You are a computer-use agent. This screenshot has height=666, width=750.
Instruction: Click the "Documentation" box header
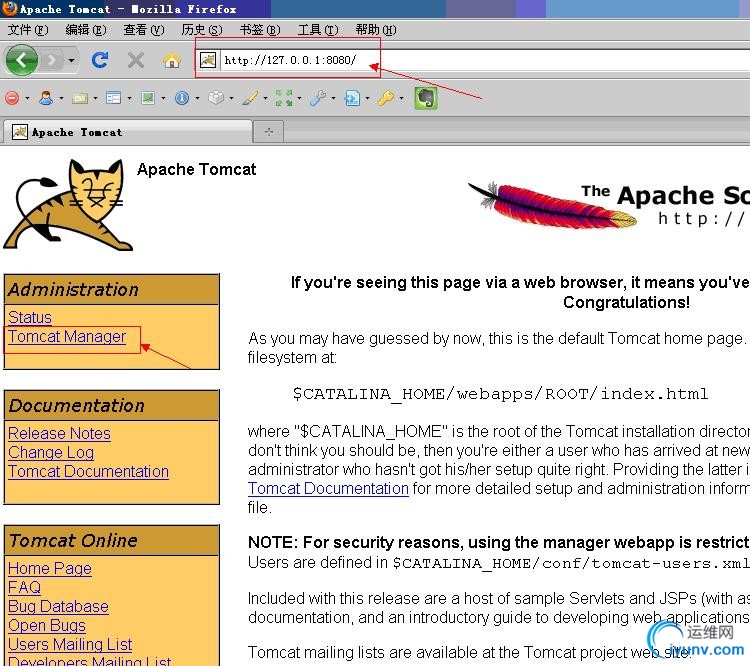pyautogui.click(x=111, y=406)
